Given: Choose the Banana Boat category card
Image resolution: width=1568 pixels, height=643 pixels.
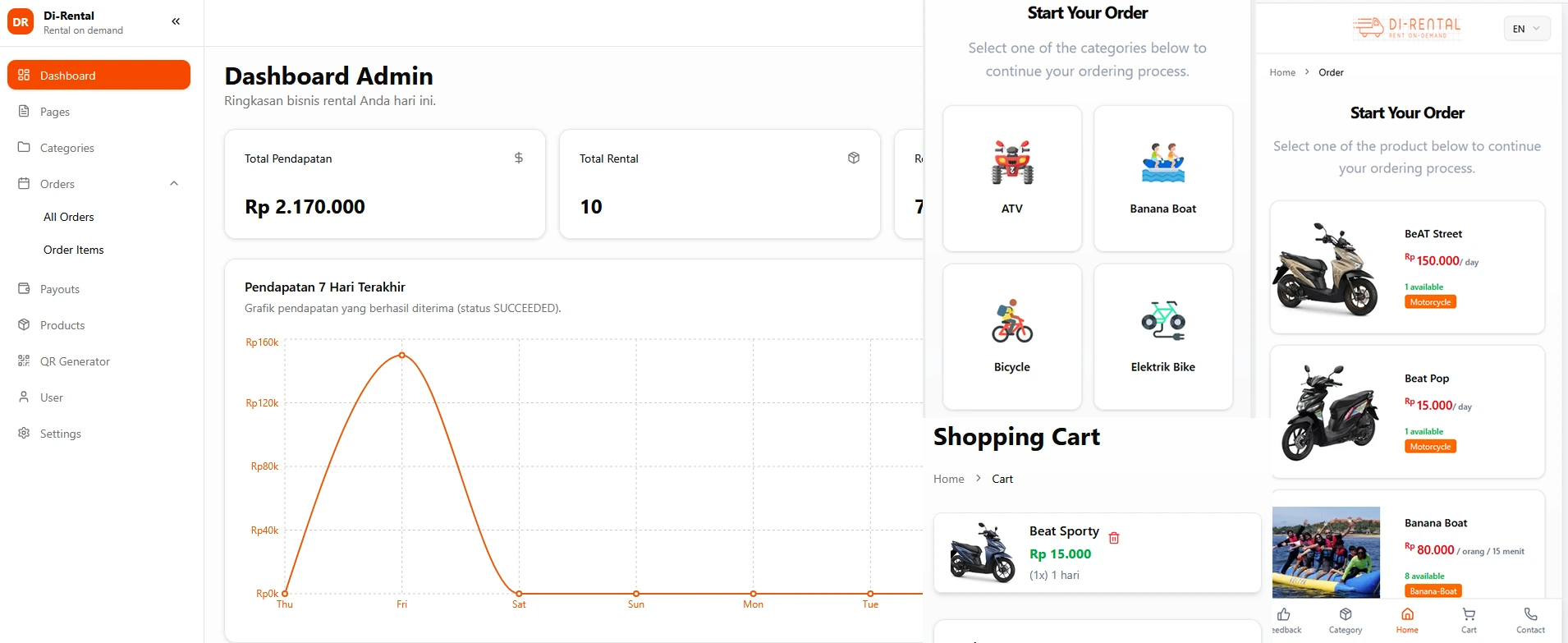Looking at the screenshot, I should click(1162, 178).
